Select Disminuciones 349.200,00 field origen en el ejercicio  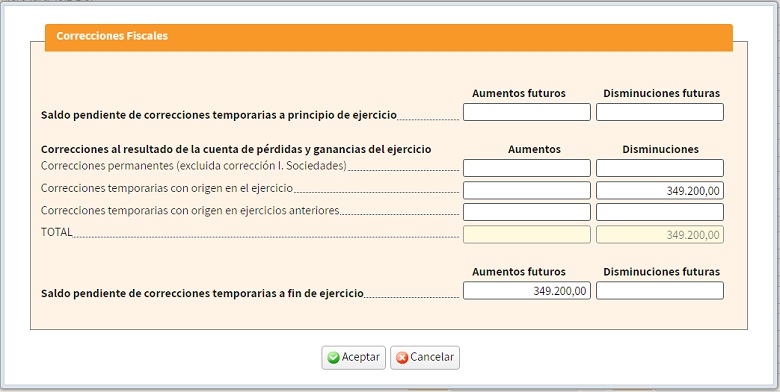tap(660, 190)
